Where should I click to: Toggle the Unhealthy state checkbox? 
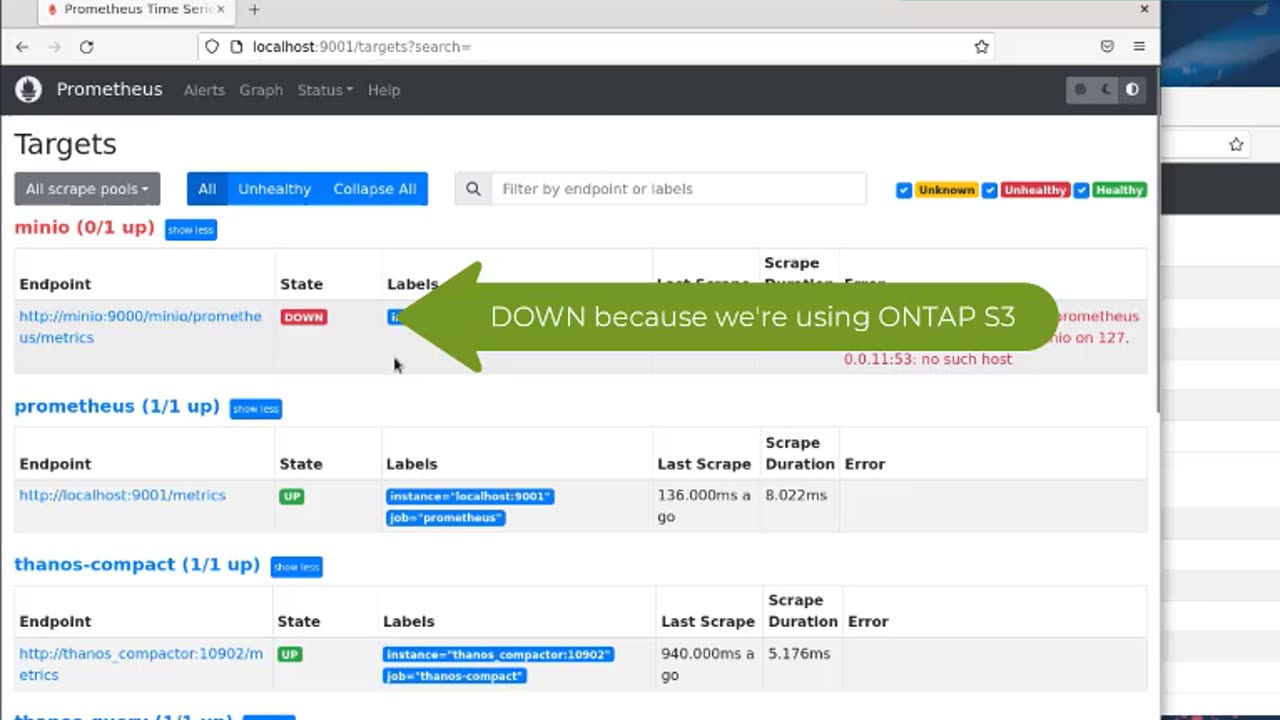pos(990,190)
